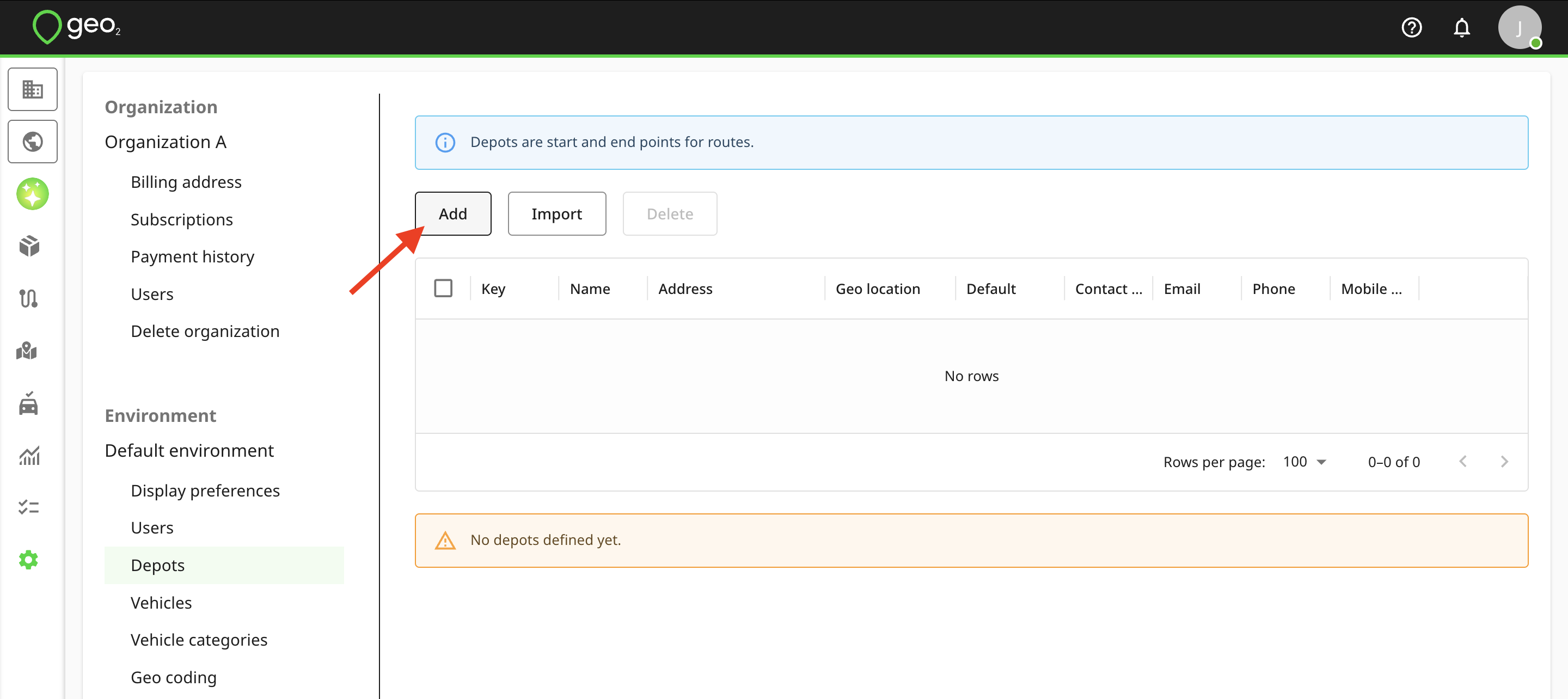Click the warning triangle icon

445,541
